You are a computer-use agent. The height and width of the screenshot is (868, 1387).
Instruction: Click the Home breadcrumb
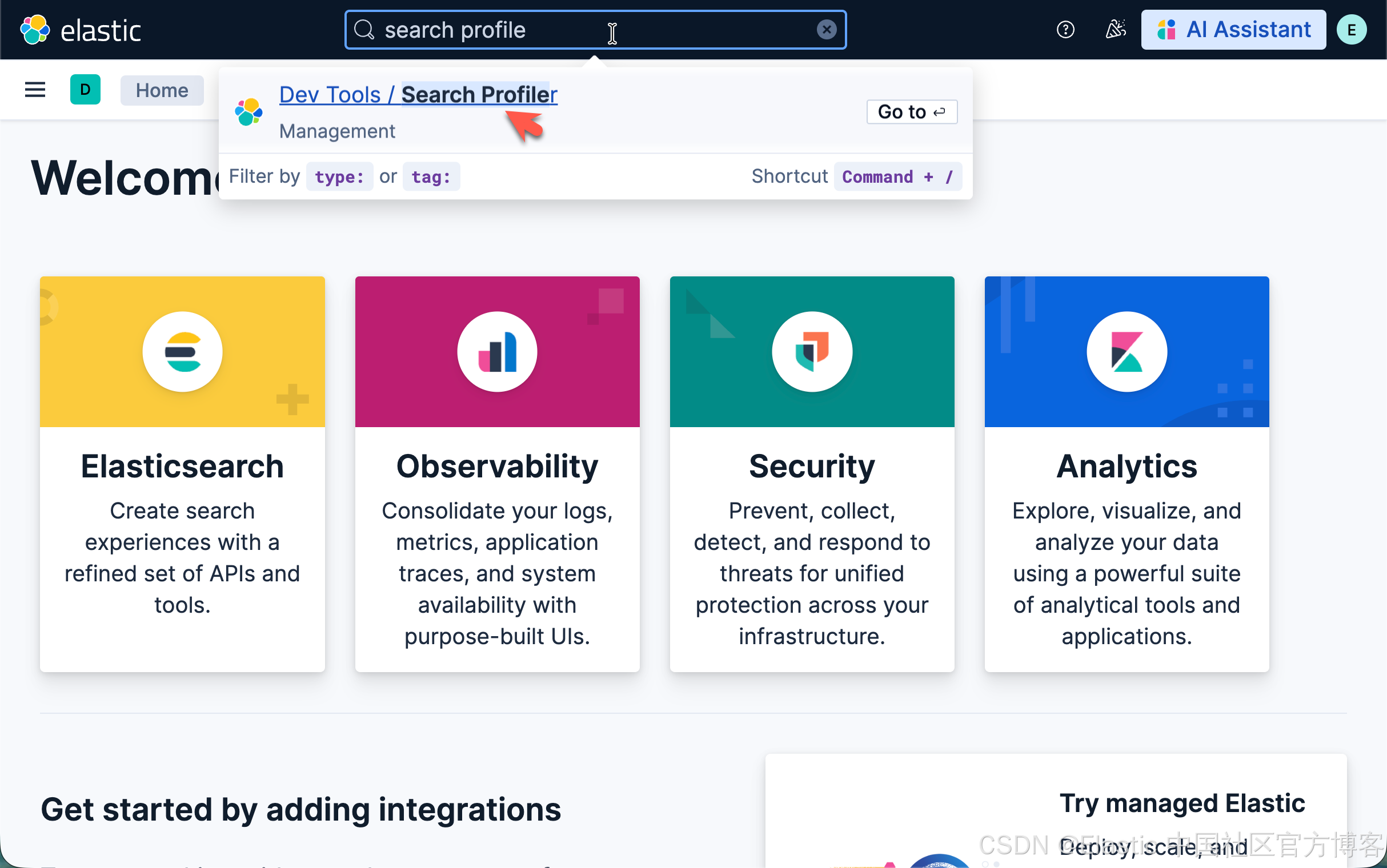(162, 90)
